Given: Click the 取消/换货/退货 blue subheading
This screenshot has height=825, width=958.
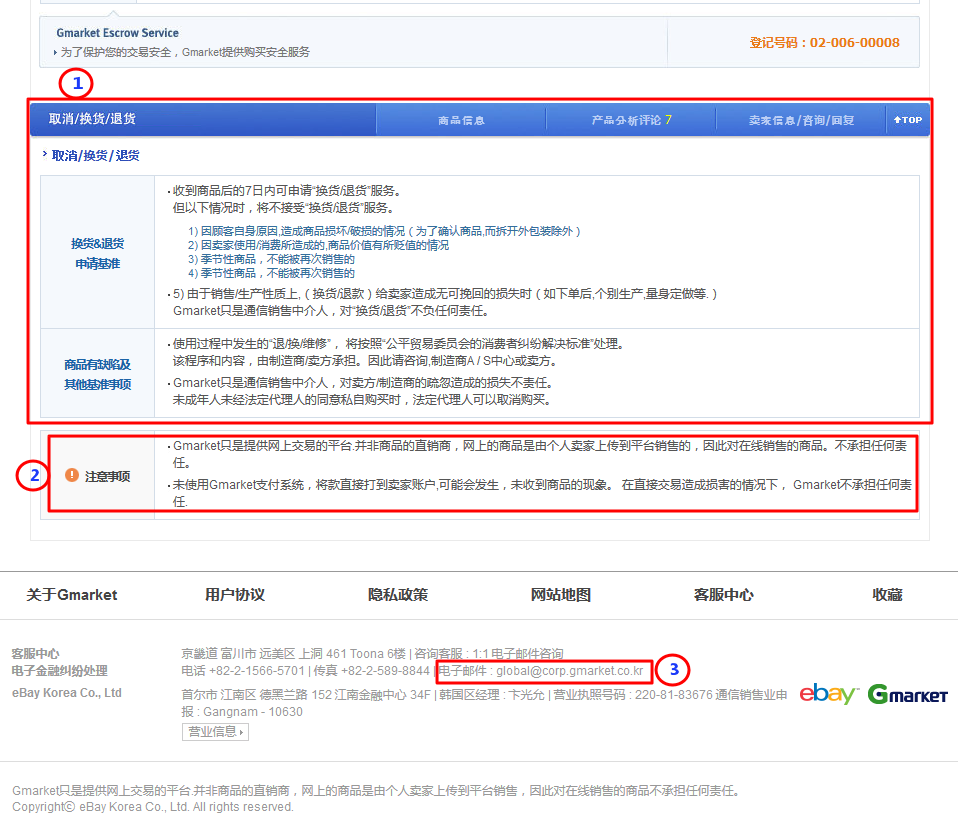Looking at the screenshot, I should pyautogui.click(x=95, y=156).
